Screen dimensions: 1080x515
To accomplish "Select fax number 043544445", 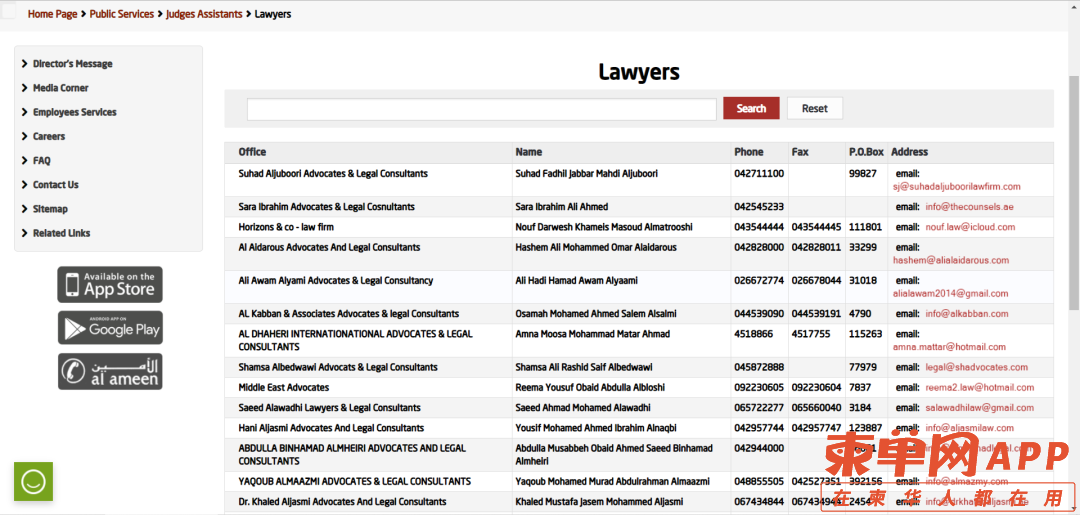I will click(x=816, y=227).
